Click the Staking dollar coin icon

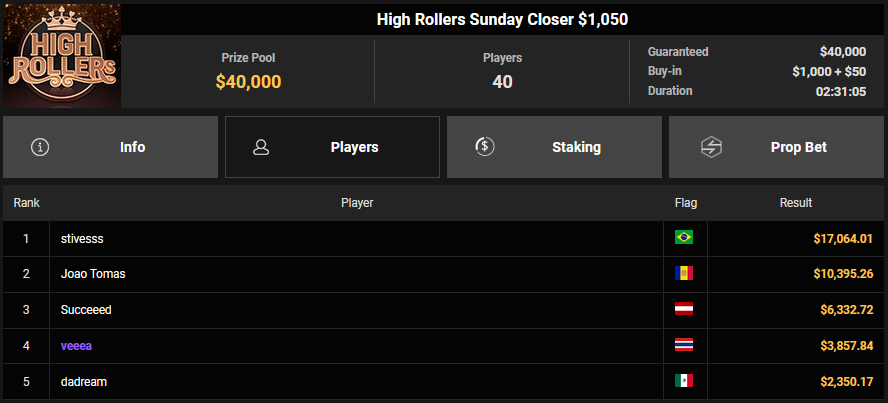coord(484,147)
